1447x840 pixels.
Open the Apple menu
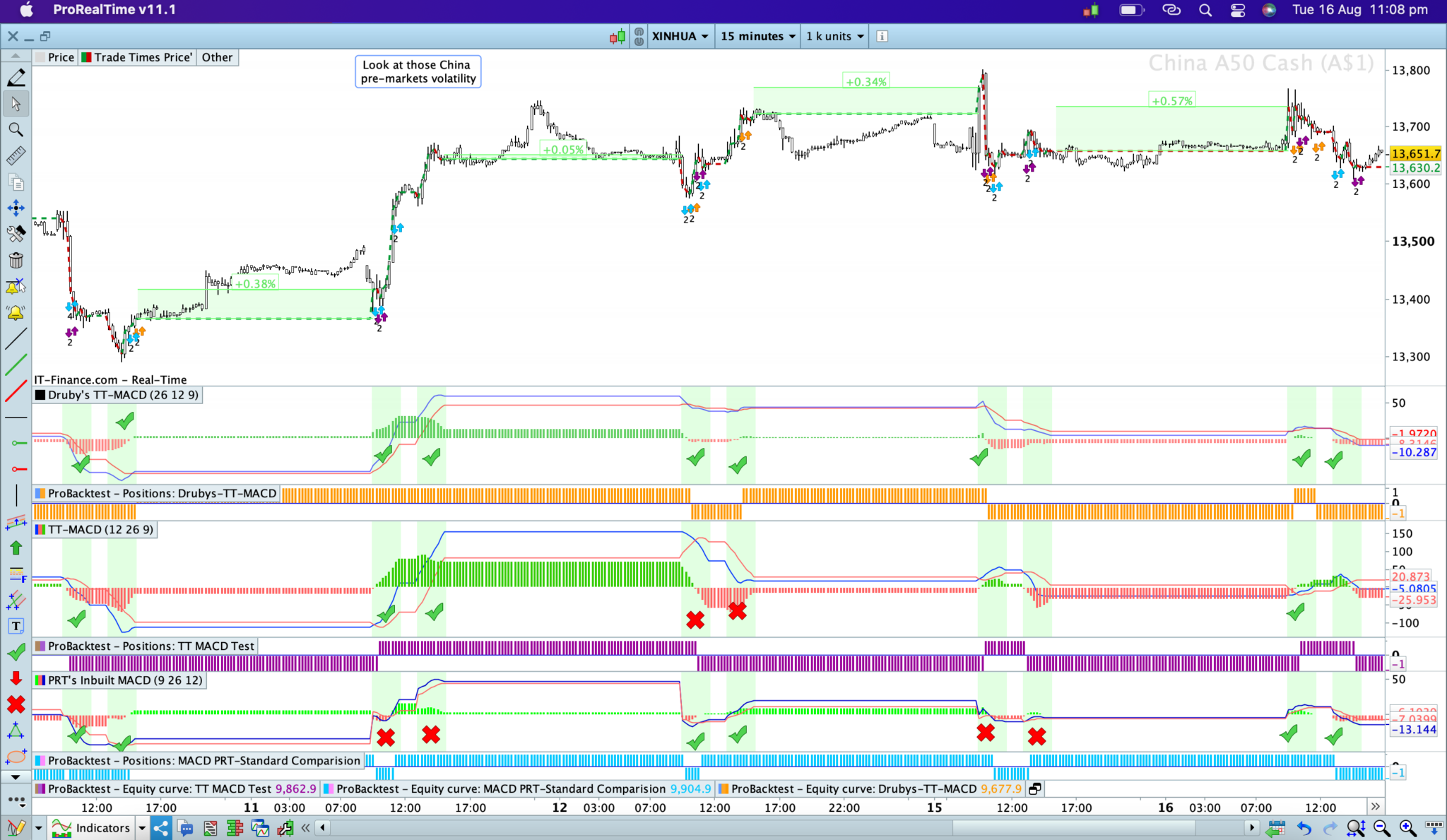pos(26,10)
